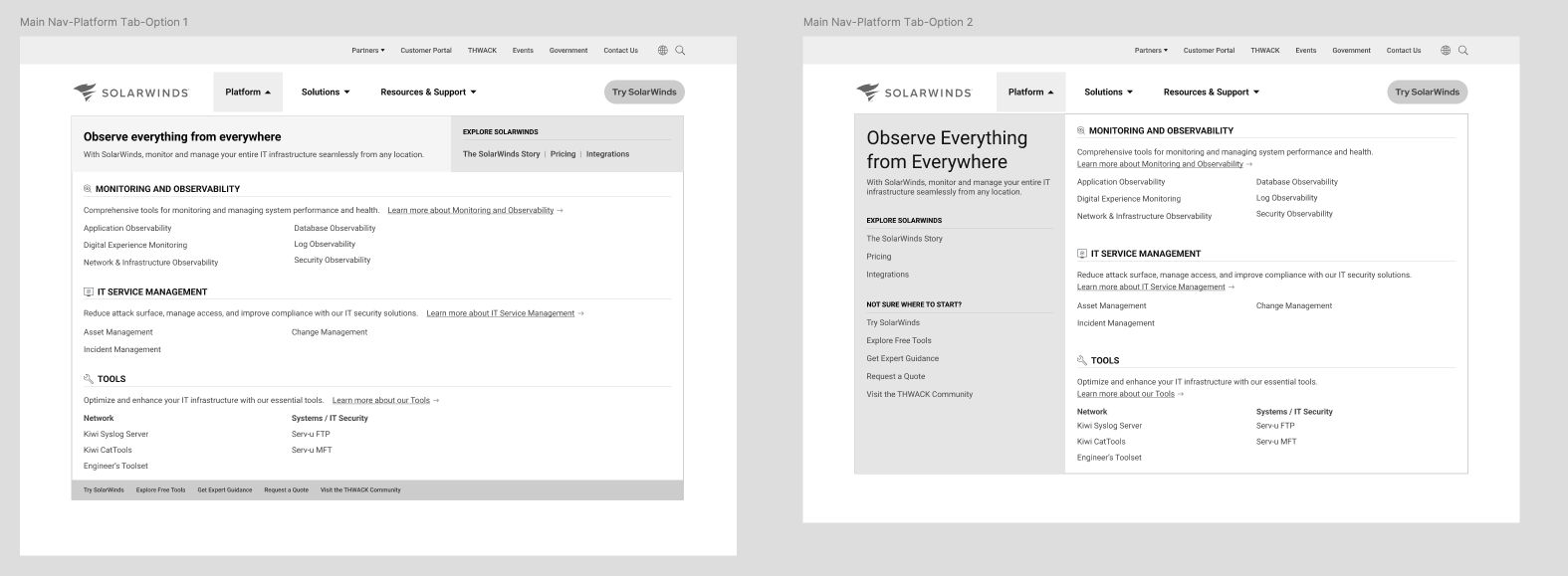The image size is (1568, 576).
Task: Collapse the Platform menu in Option 2
Action: [x=1030, y=92]
